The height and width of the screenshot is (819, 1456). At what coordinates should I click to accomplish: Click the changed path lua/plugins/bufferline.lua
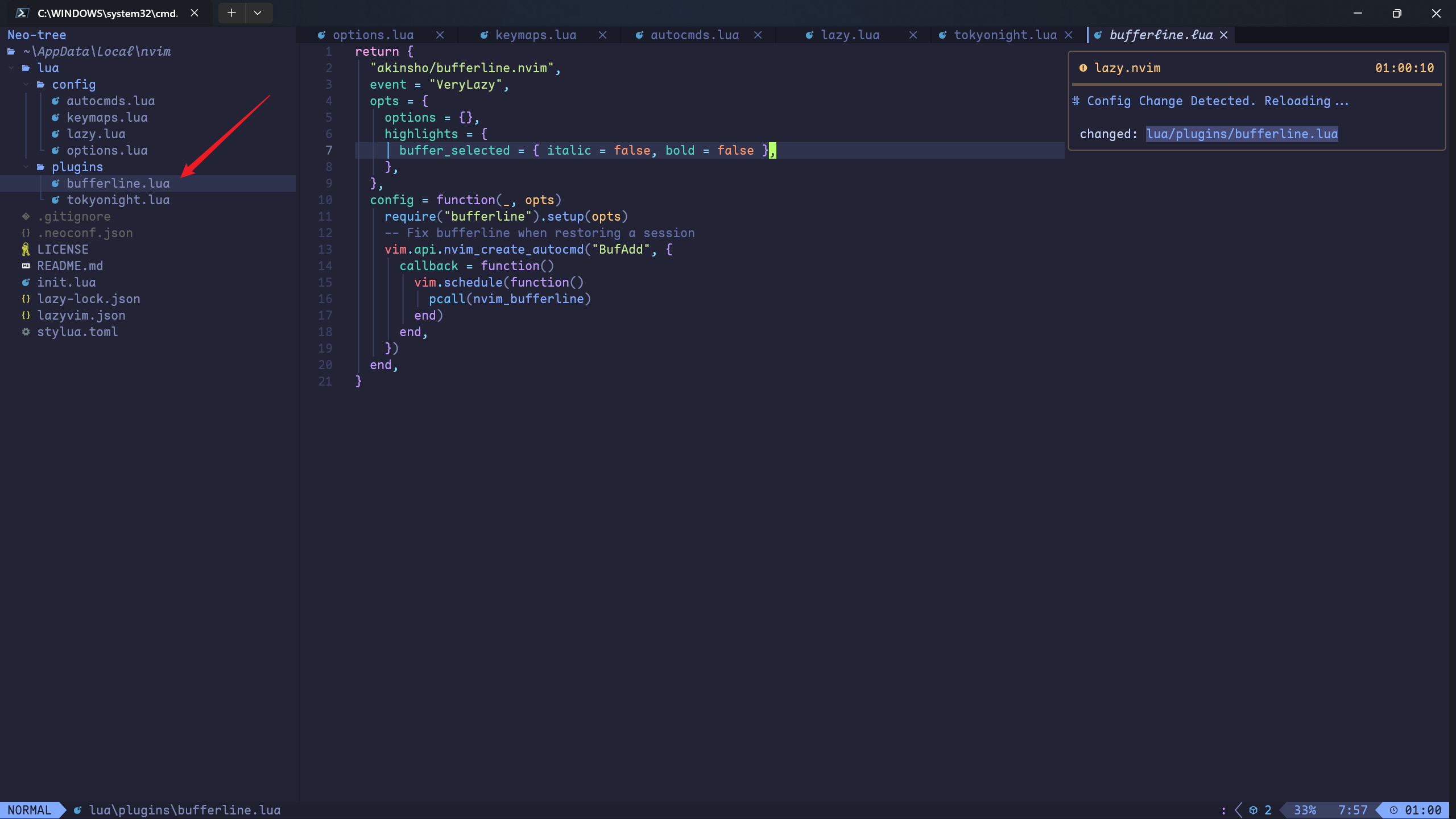1242,134
